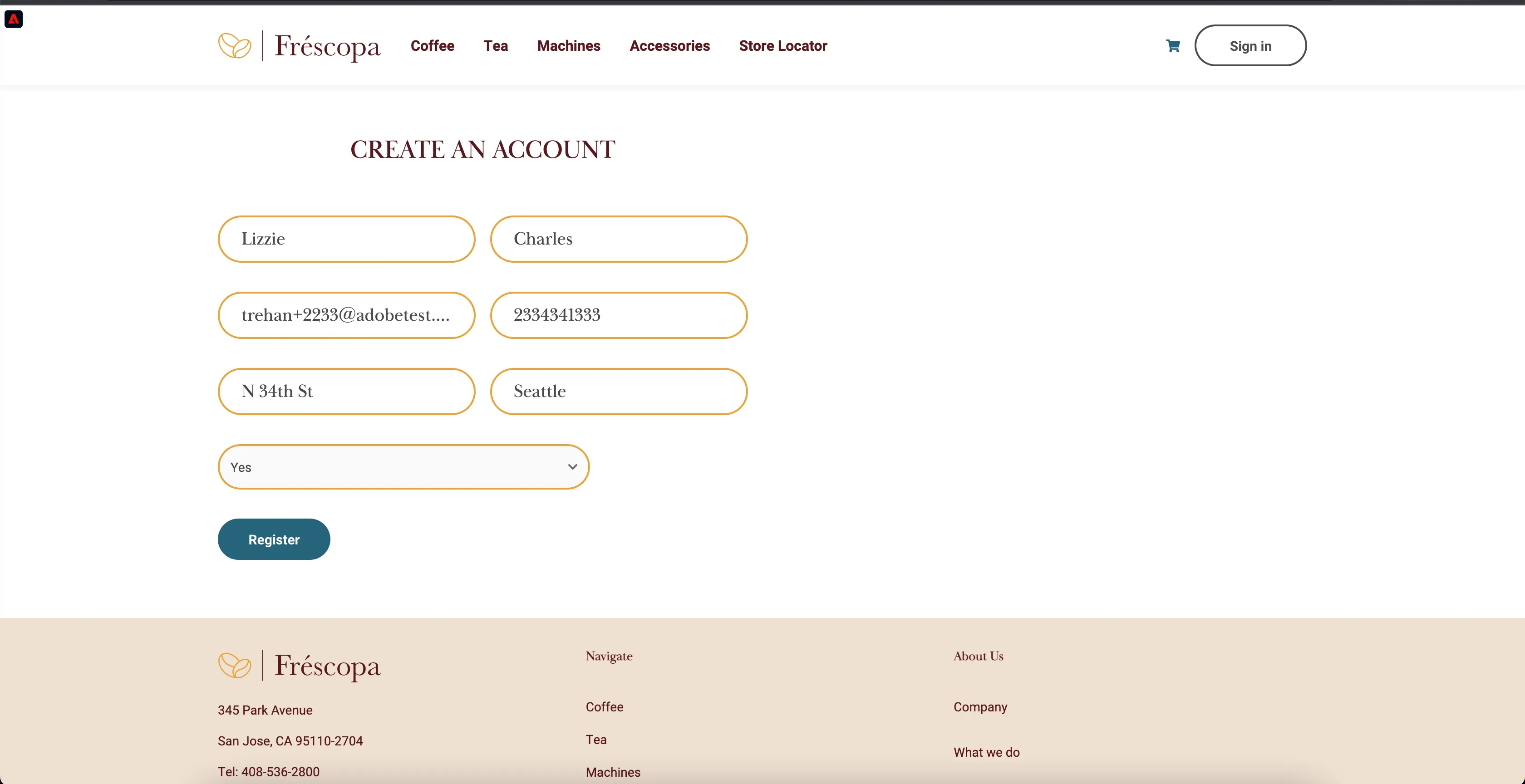Open the Machines navigation menu
Image resolution: width=1525 pixels, height=784 pixels.
click(x=568, y=45)
